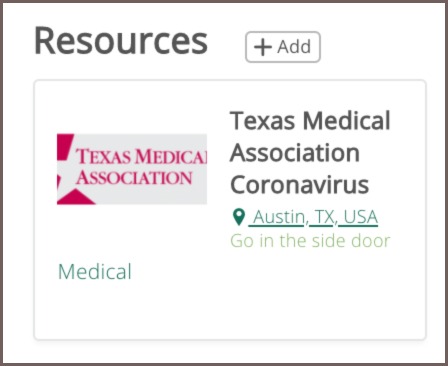This screenshot has width=448, height=366.
Task: Click the Resources section heading
Action: [x=121, y=41]
